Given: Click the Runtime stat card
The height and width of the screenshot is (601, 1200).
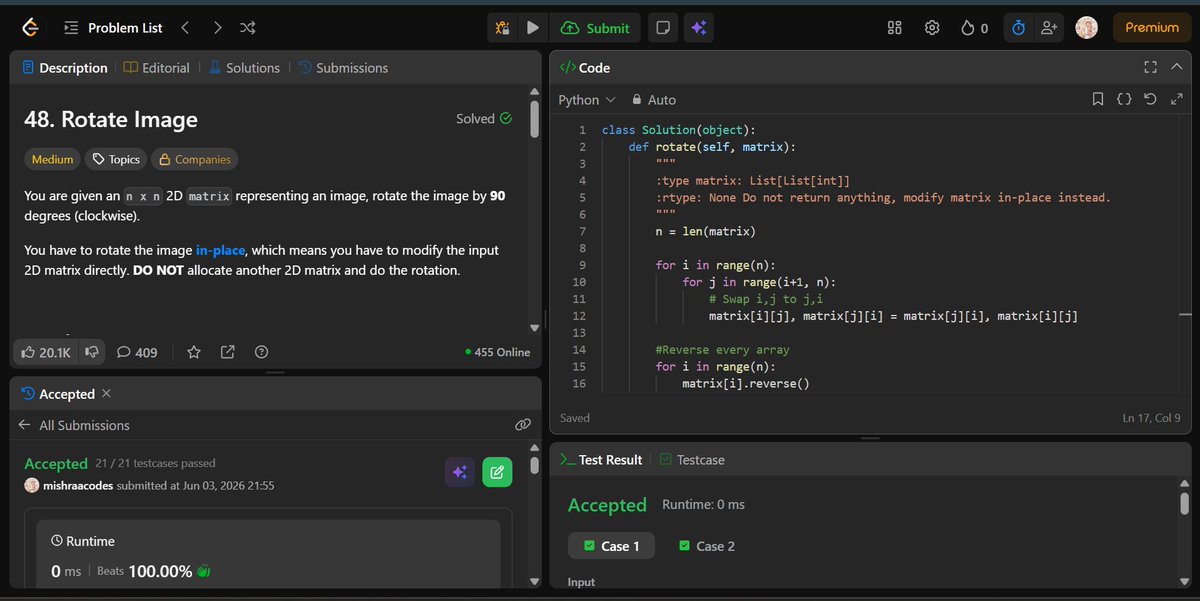Looking at the screenshot, I should (x=268, y=556).
